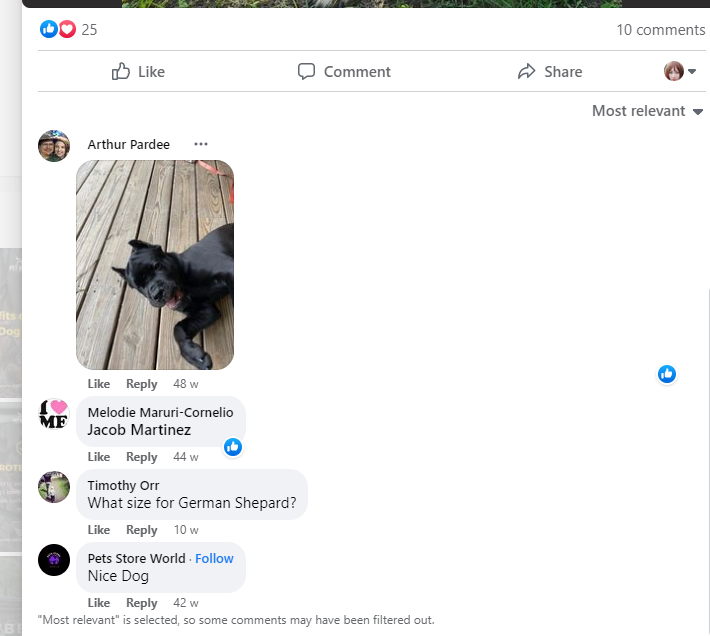Open Timothy Orr's profile picture
The height and width of the screenshot is (636, 710).
point(54,487)
